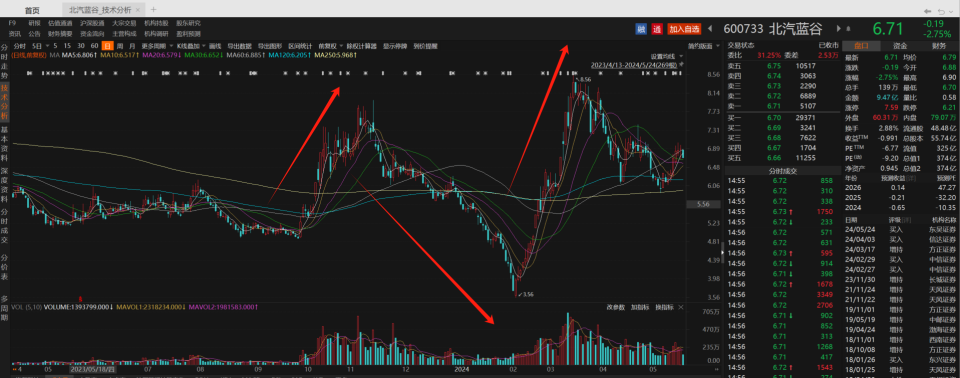Image resolution: width=960 pixels, height=378 pixels.
Task: Open K线叠加 dropdown
Action: tap(190, 46)
